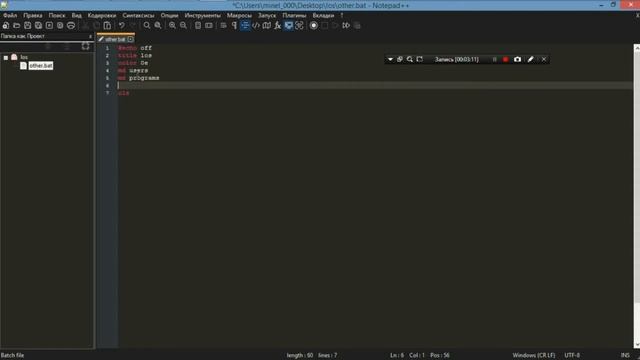Toggle the Folder as Workspace toolbar icon
Image resolution: width=640 pixels, height=360 pixels.
click(x=289, y=26)
